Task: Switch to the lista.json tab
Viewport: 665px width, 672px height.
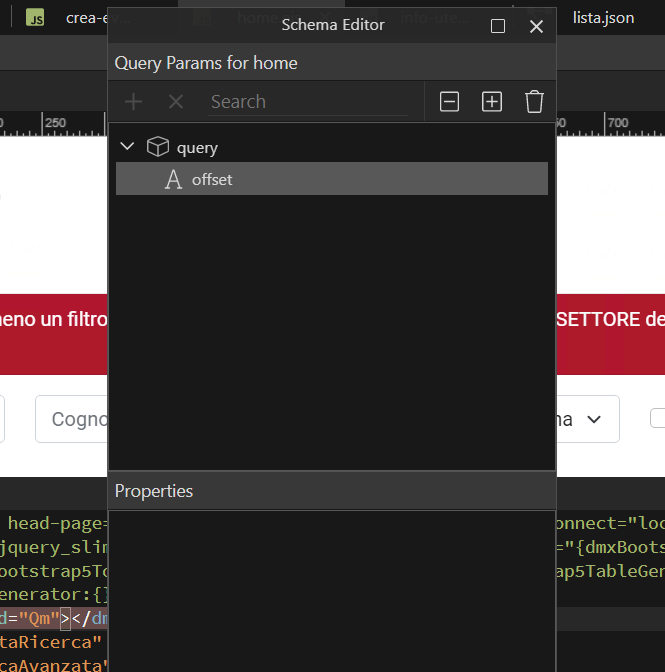Action: coord(603,18)
